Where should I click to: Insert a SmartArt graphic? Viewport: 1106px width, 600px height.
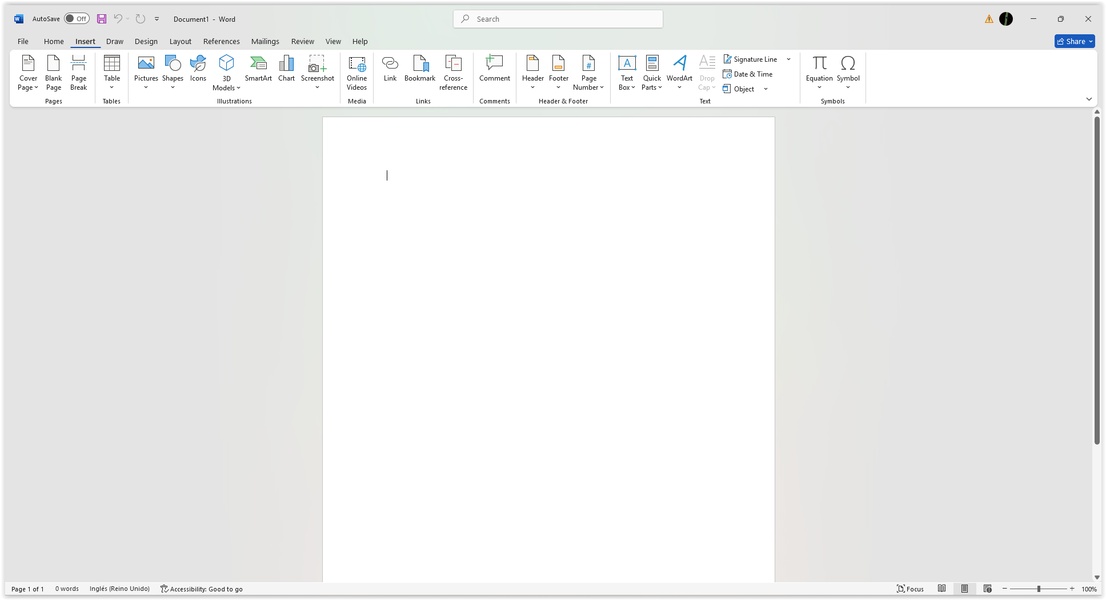click(x=258, y=68)
